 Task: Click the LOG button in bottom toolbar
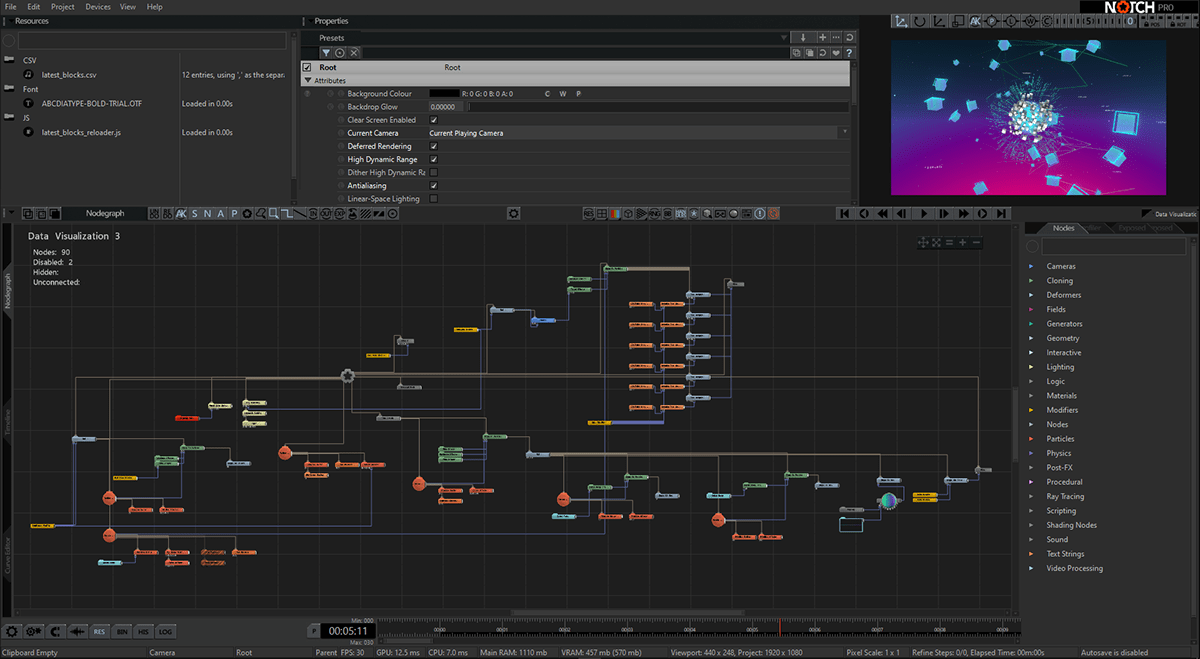(x=165, y=631)
